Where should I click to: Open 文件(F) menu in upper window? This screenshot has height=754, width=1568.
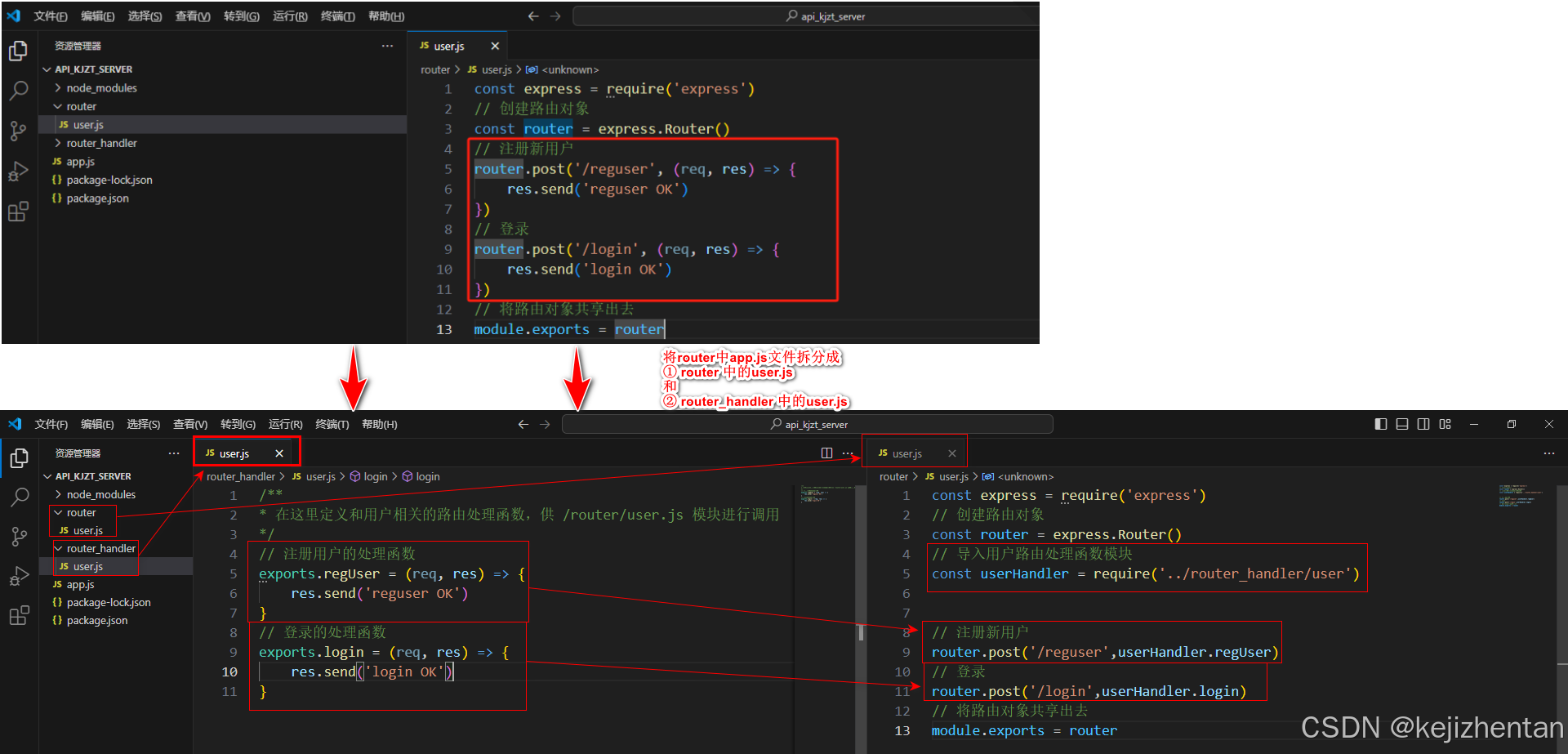tap(51, 16)
